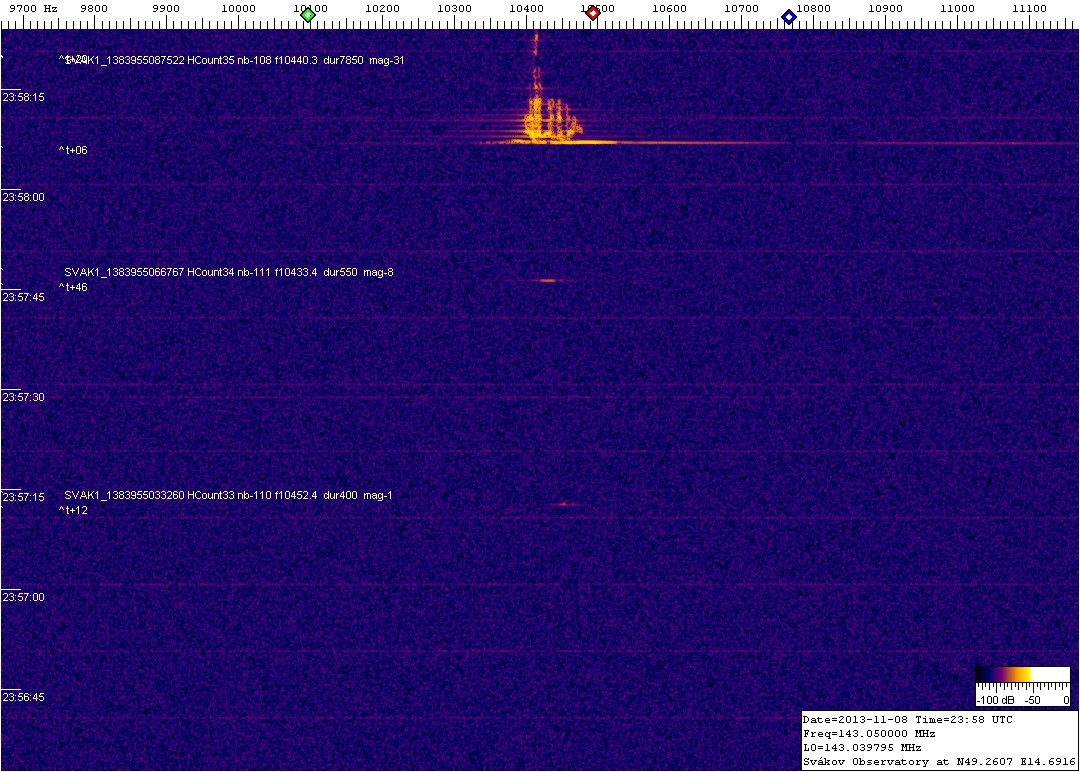Click the 10800 frequency axis label
The width and height of the screenshot is (1080, 772).
(x=813, y=8)
